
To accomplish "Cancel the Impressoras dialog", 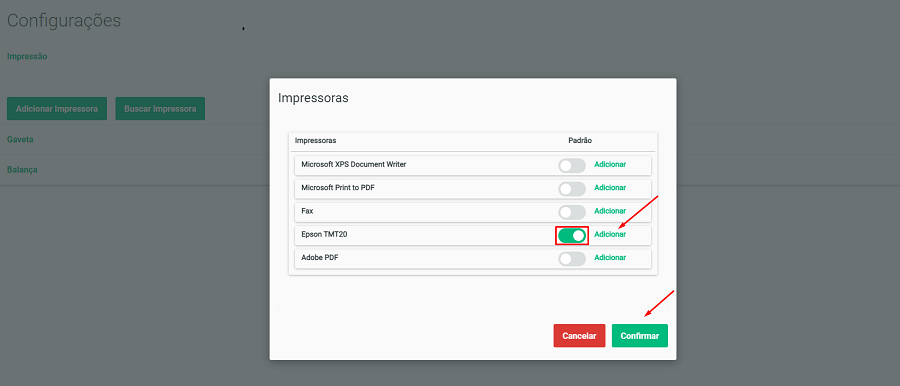I will click(x=579, y=335).
